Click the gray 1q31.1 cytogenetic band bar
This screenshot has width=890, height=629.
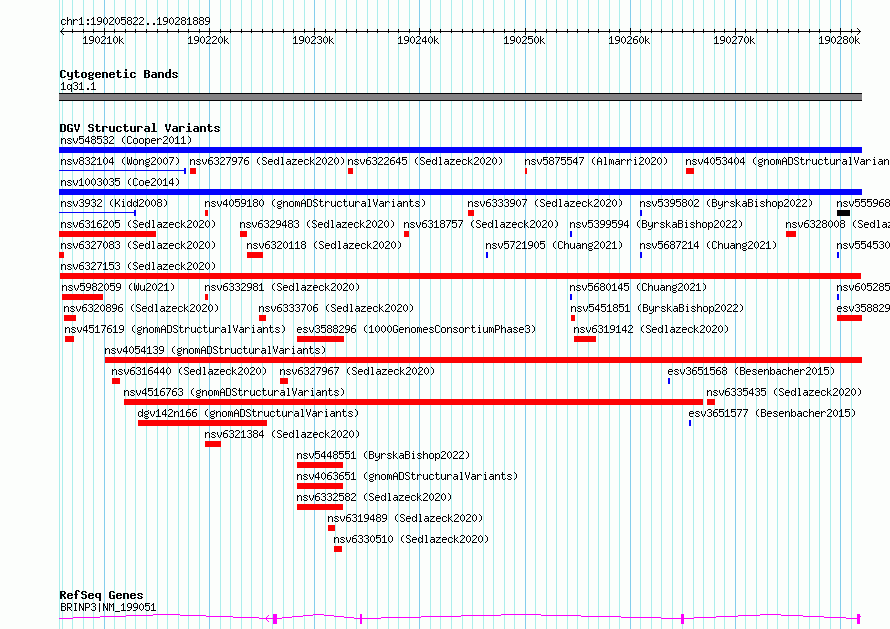[x=460, y=97]
